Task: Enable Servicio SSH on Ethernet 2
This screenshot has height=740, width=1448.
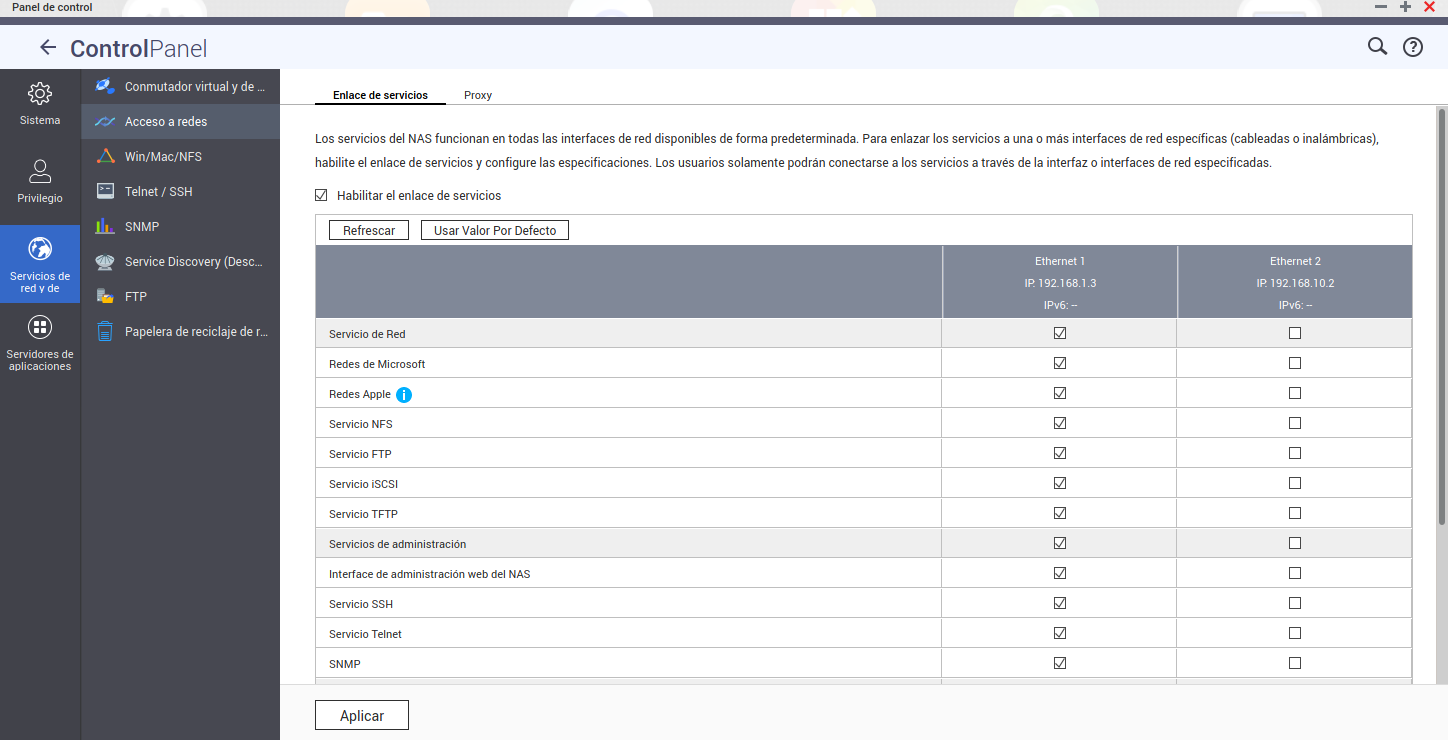Action: (1295, 603)
